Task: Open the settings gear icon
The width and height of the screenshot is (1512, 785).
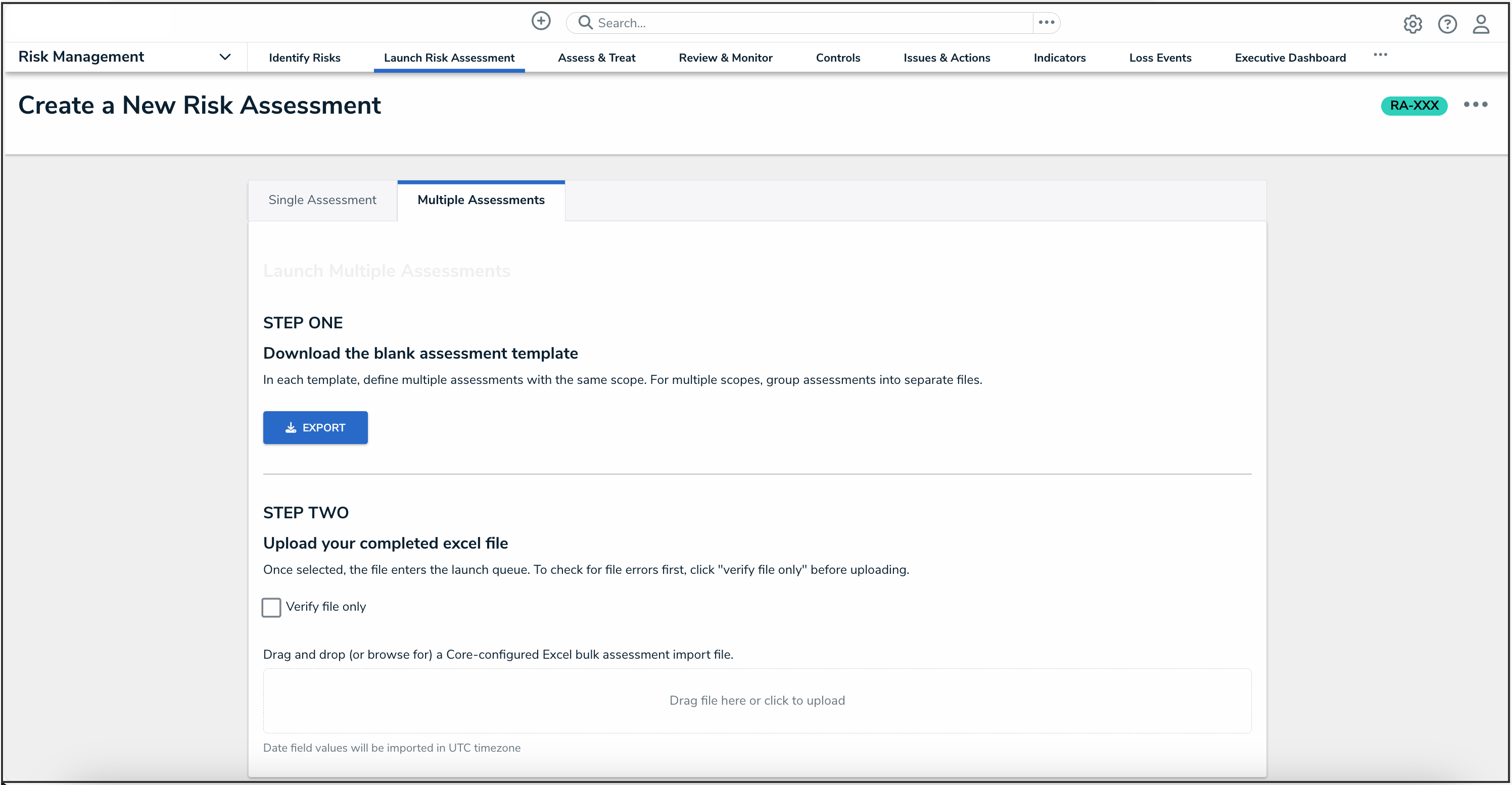Action: pos(1412,24)
